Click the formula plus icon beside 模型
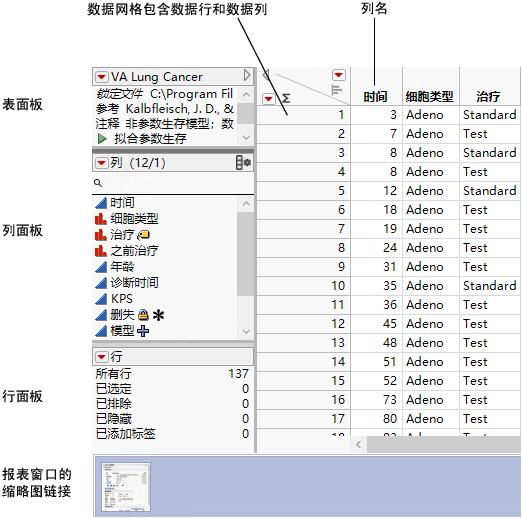The image size is (523, 519). click(143, 331)
